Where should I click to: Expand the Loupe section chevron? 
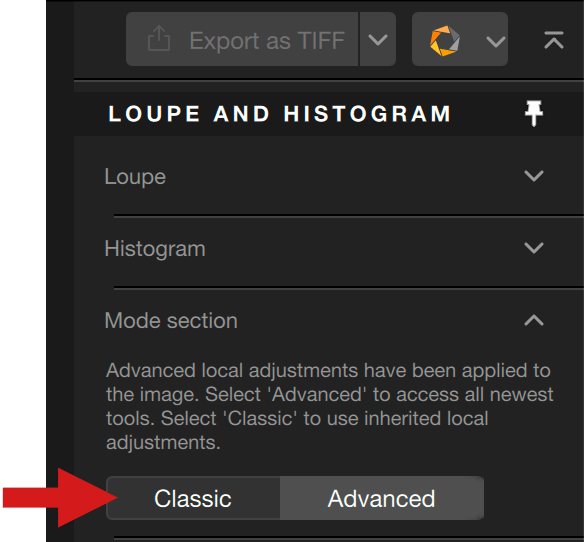click(x=534, y=175)
